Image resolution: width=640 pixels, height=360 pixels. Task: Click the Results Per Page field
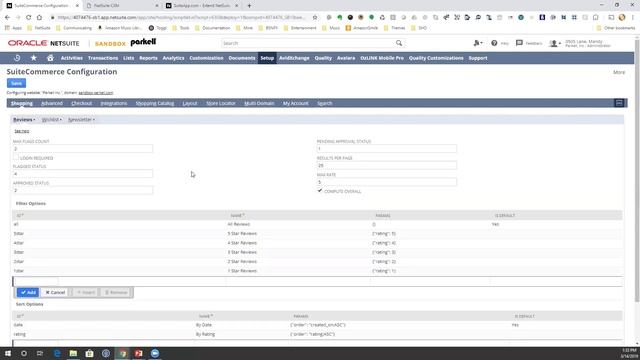tap(387, 165)
